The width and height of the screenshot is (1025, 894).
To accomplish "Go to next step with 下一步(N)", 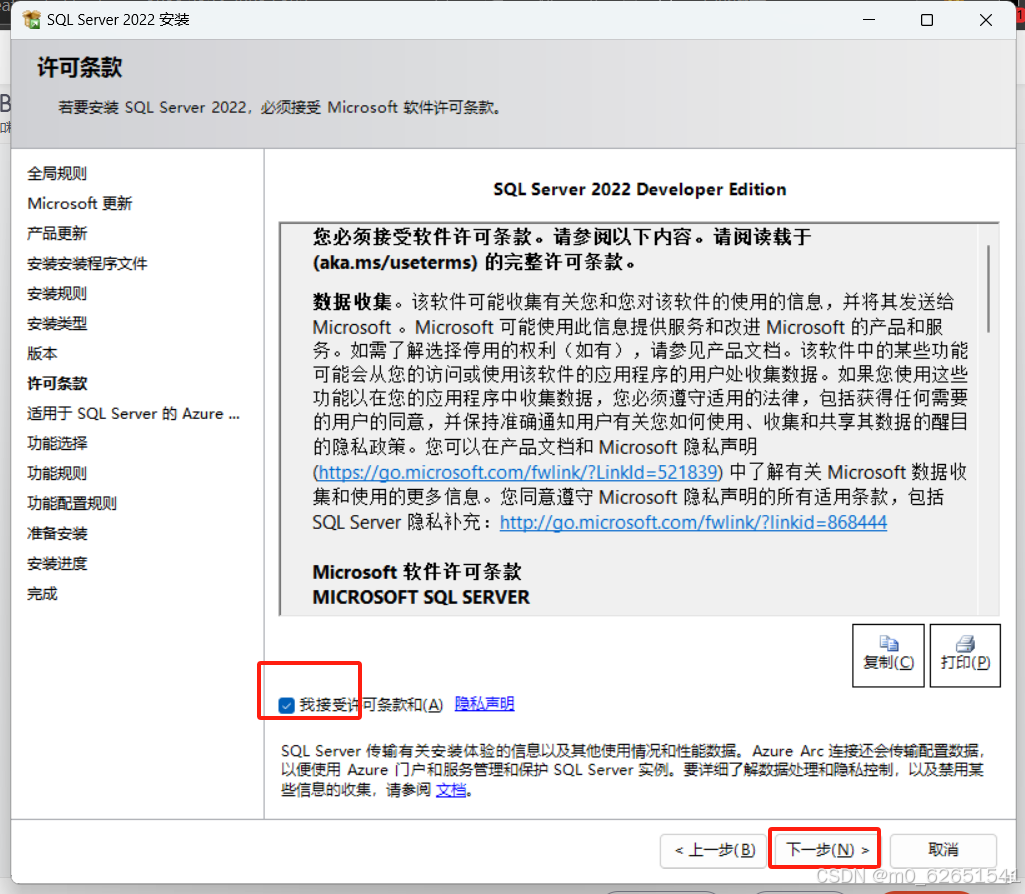I will (x=825, y=850).
